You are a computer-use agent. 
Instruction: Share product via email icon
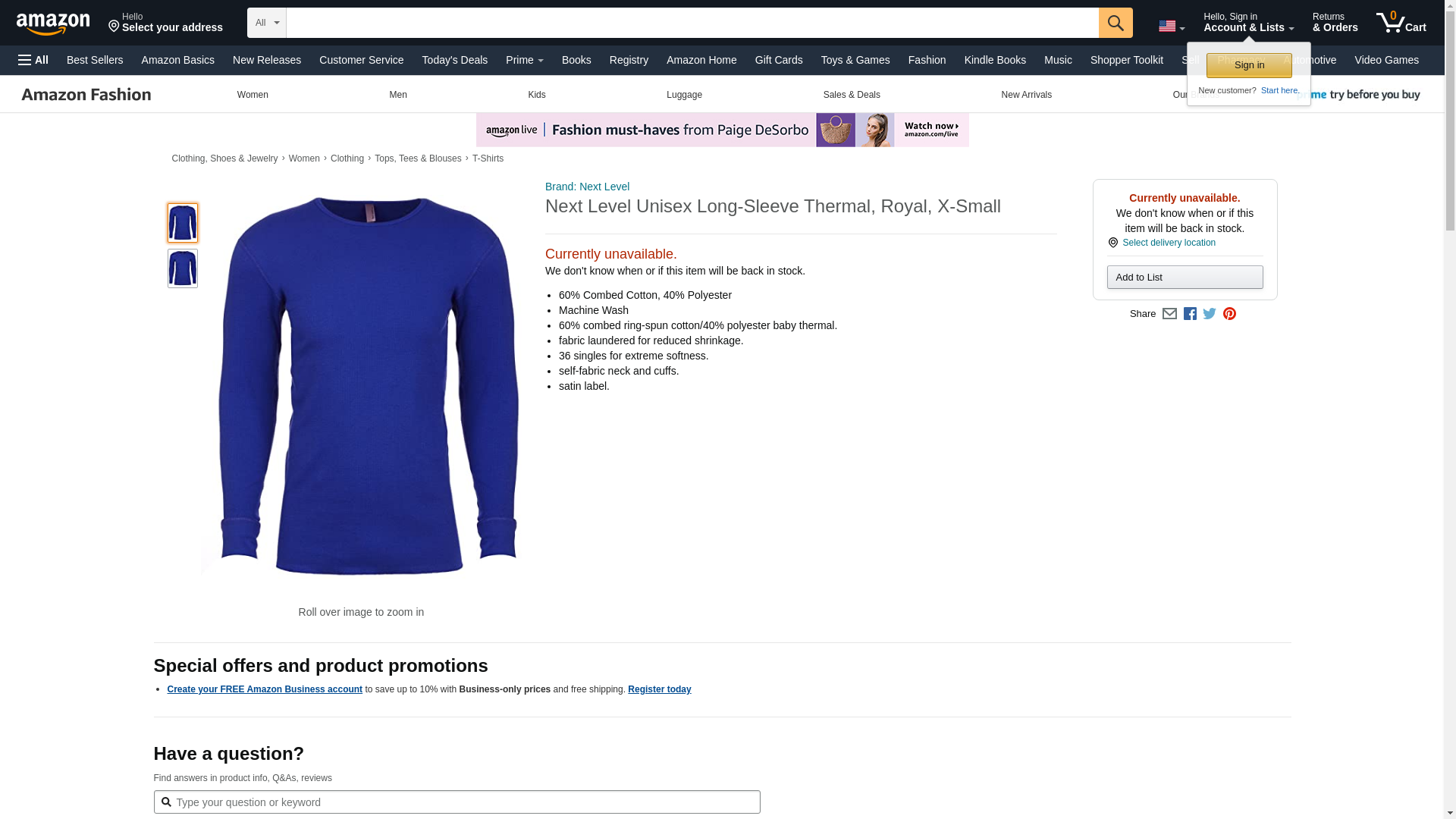pyautogui.click(x=1169, y=314)
